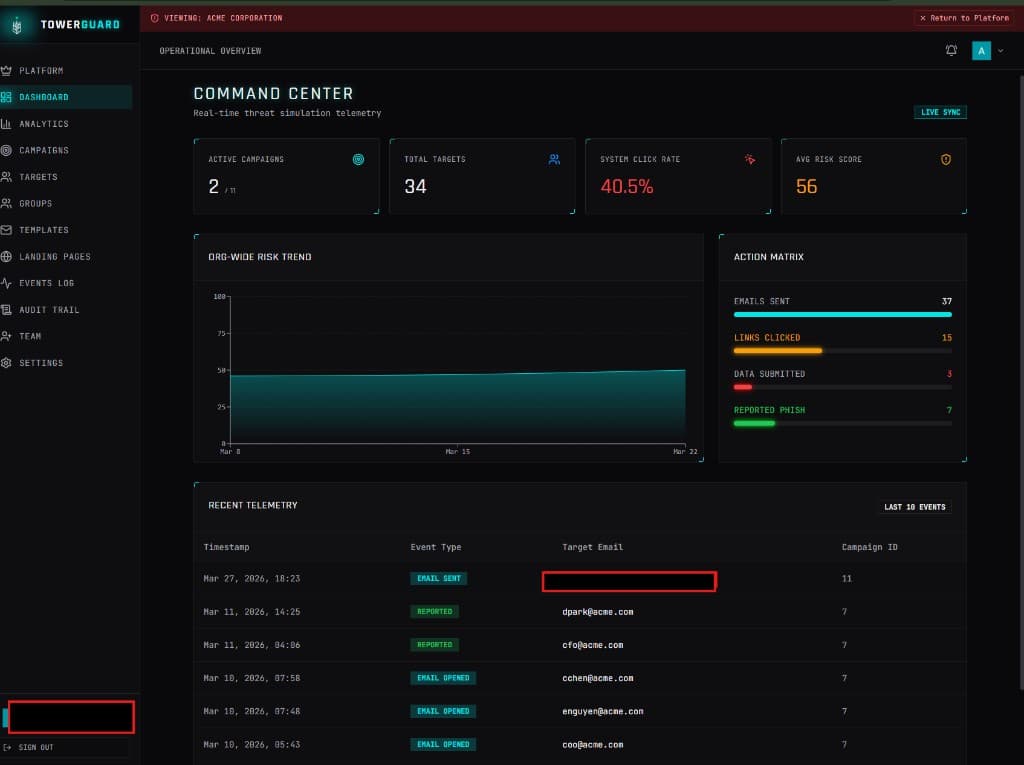Image resolution: width=1024 pixels, height=765 pixels.
Task: Toggle the LIVE SYNC indicator
Action: coord(939,112)
